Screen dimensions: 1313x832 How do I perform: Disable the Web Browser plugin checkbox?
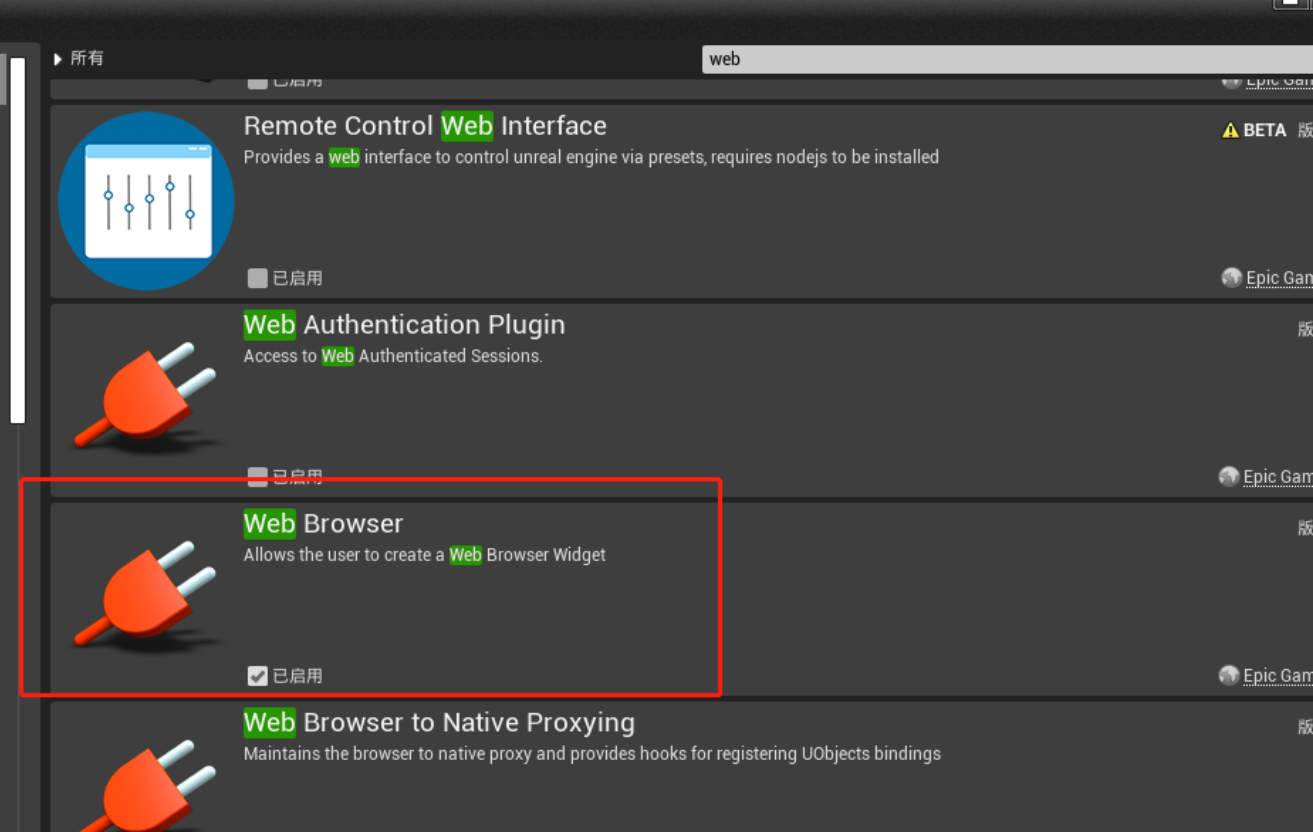(x=258, y=676)
